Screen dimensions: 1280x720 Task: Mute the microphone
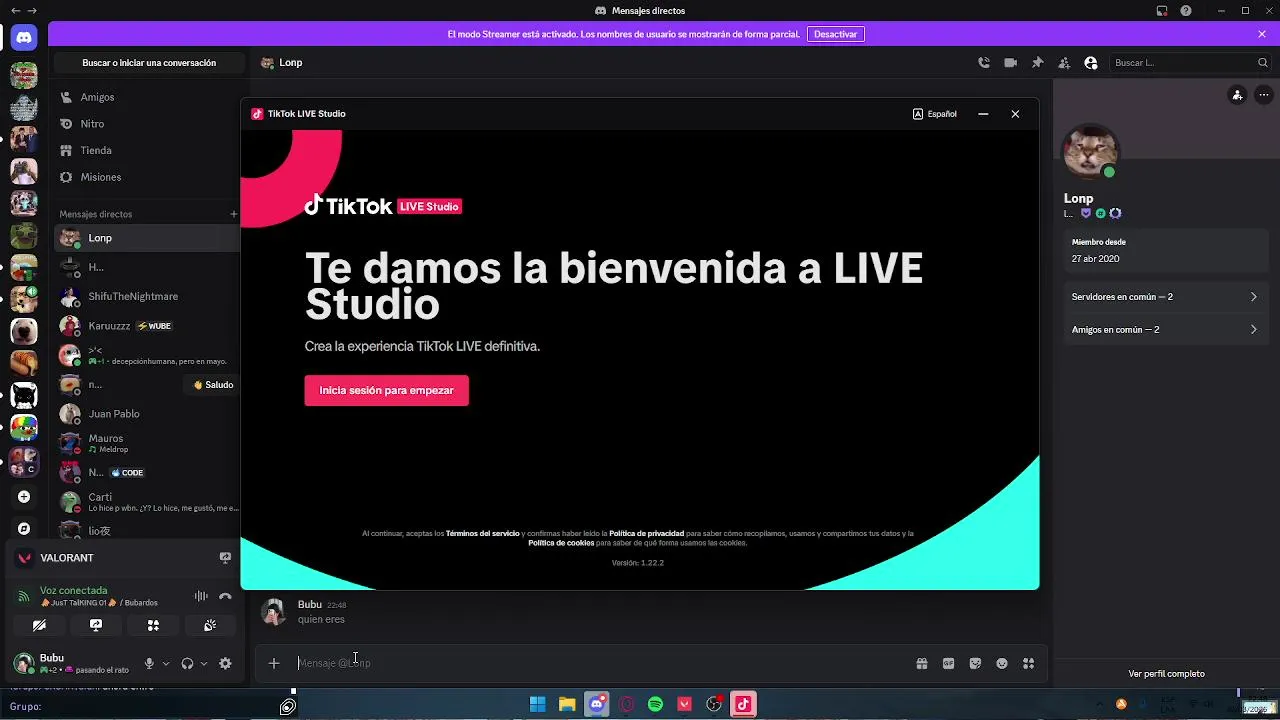point(149,663)
